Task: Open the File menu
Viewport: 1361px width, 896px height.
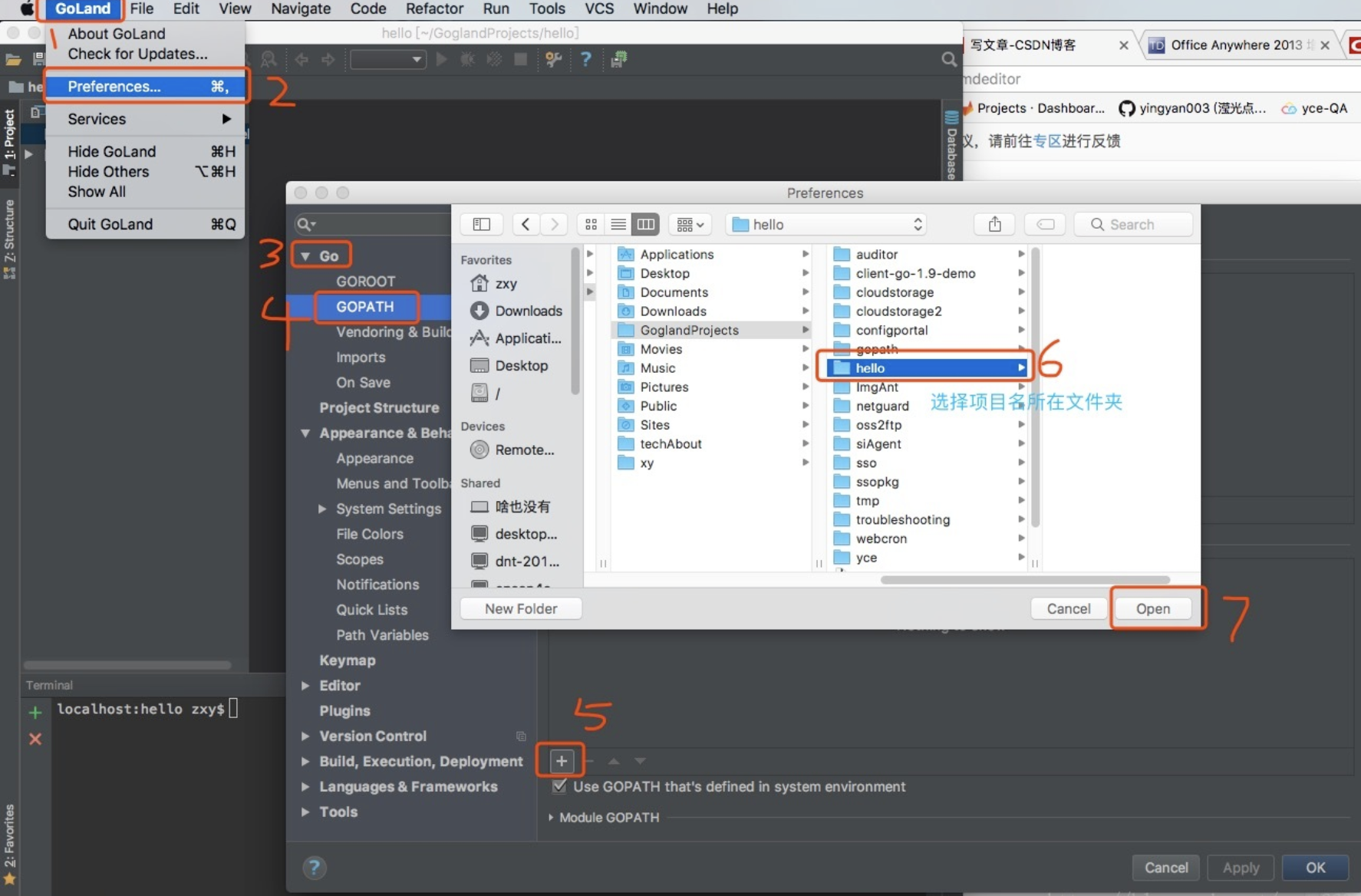Action: pyautogui.click(x=142, y=9)
